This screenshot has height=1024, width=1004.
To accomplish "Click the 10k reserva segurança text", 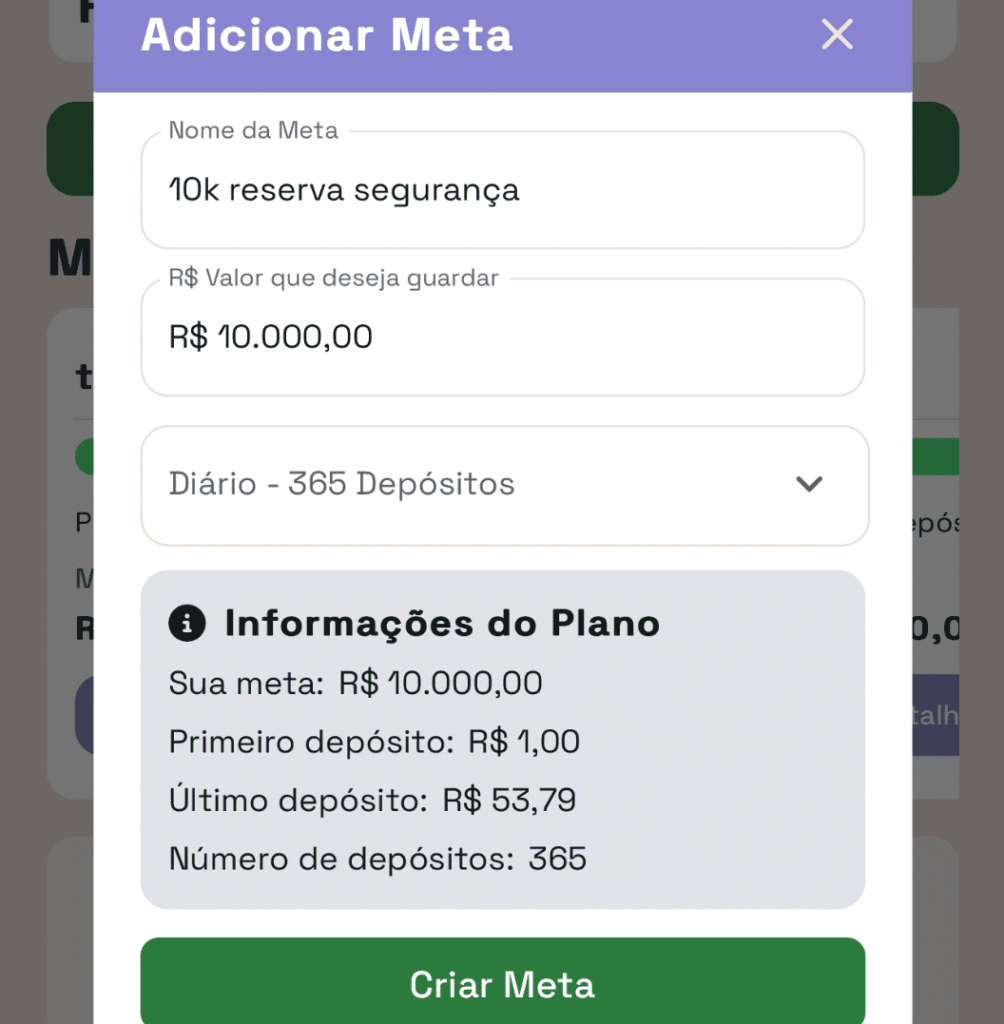I will [x=344, y=191].
